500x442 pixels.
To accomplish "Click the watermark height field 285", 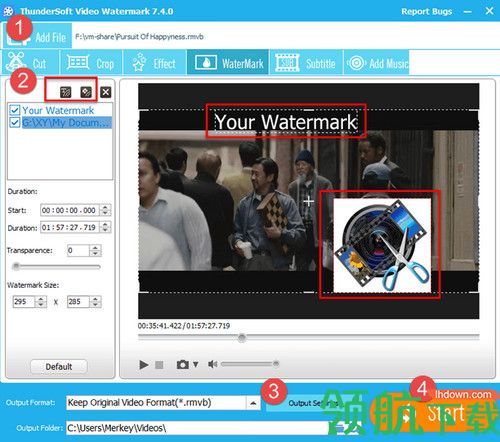I will 78,302.
